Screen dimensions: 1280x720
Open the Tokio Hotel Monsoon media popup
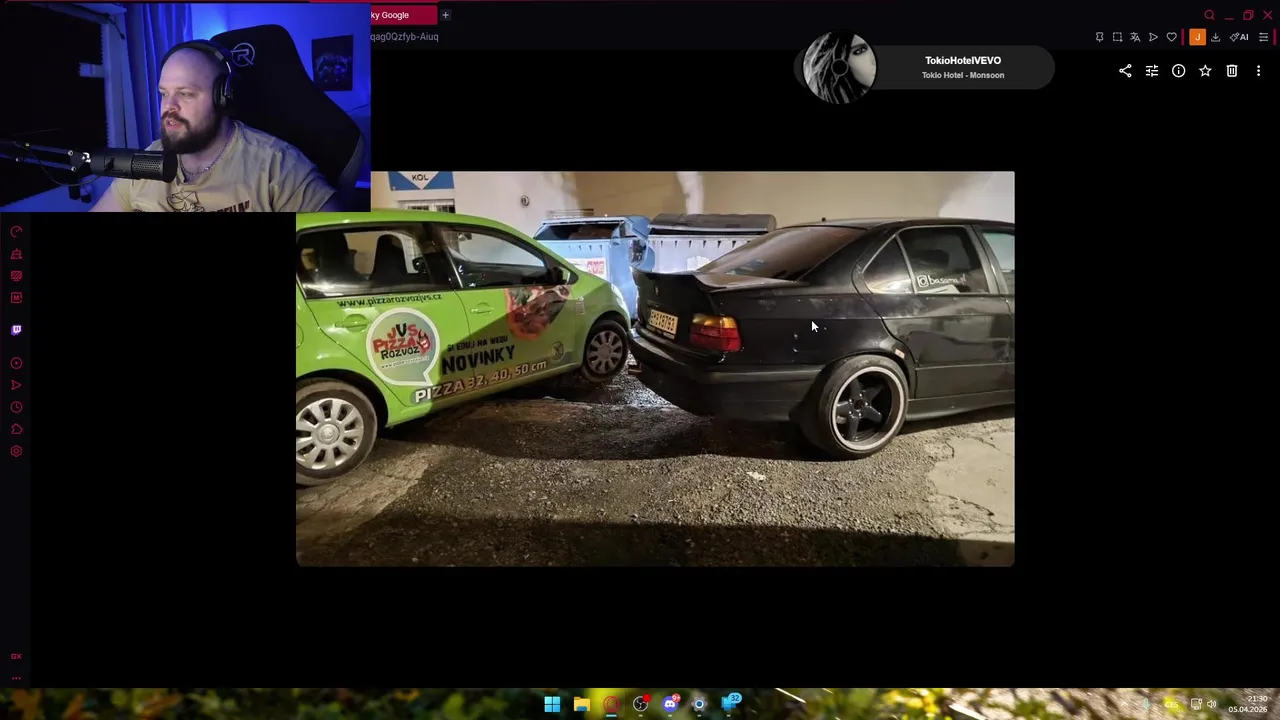point(925,68)
